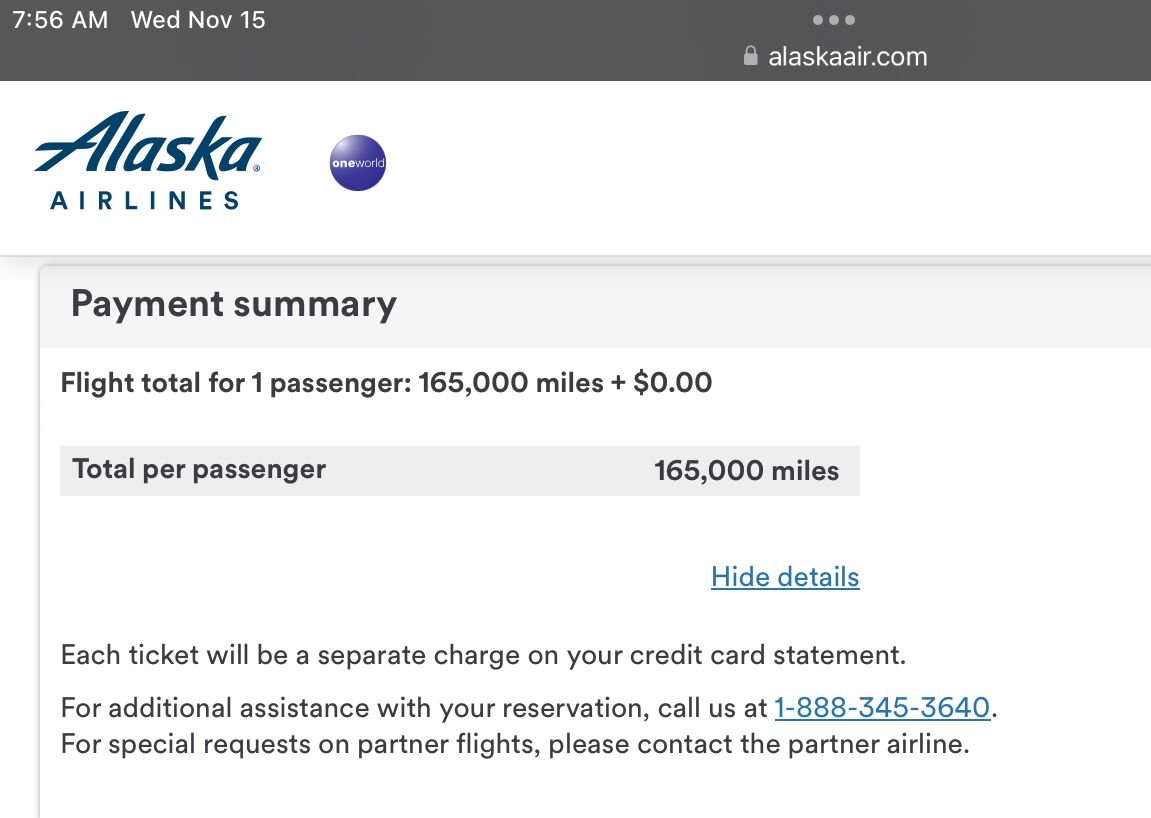Tap the padlock icon beside the URL

tap(751, 56)
